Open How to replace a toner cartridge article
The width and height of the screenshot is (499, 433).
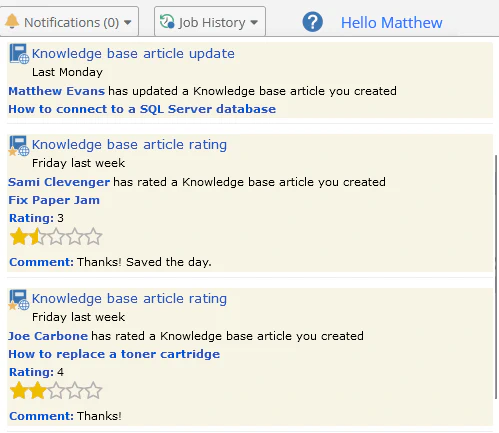[114, 354]
